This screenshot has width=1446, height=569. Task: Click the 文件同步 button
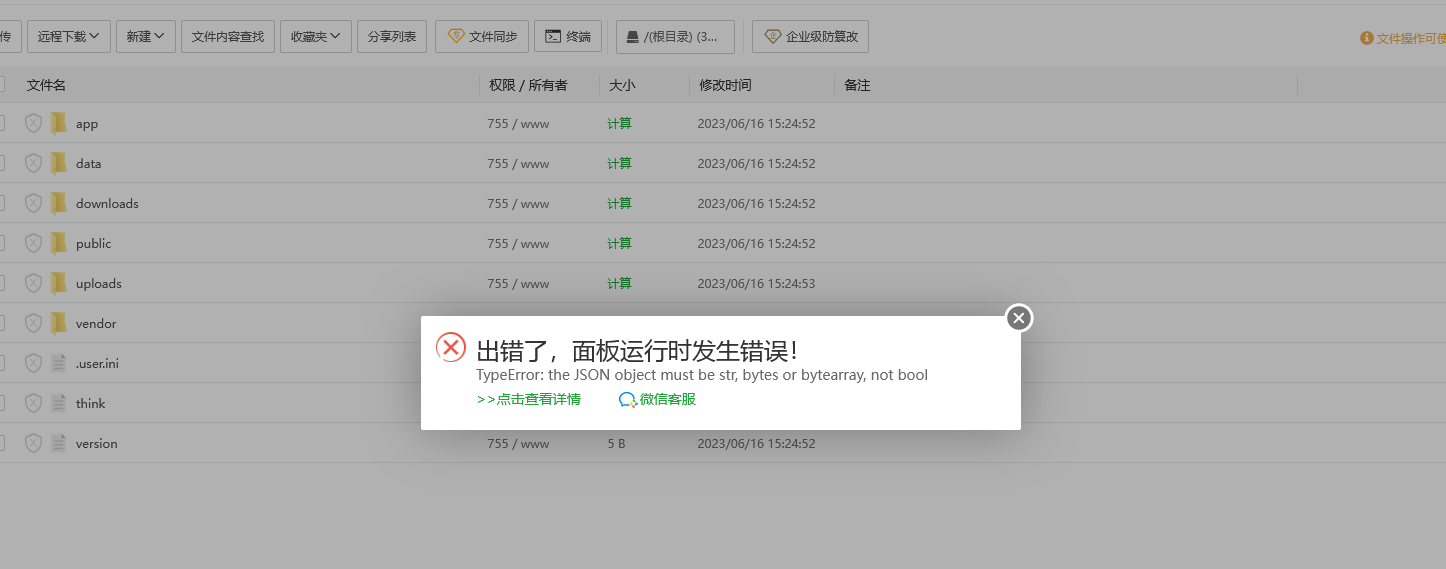tap(482, 36)
